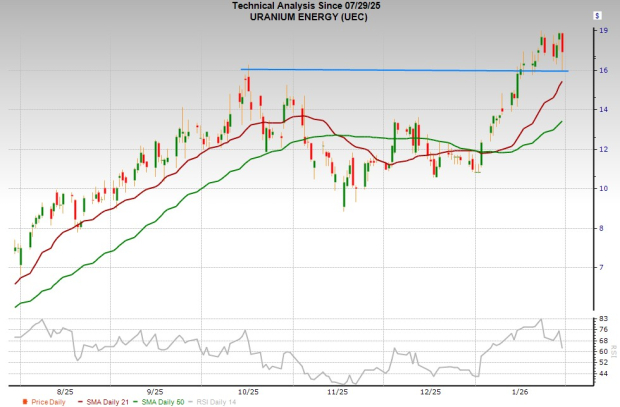Click the 83 RSI axis label
The width and height of the screenshot is (620, 407).
[604, 319]
